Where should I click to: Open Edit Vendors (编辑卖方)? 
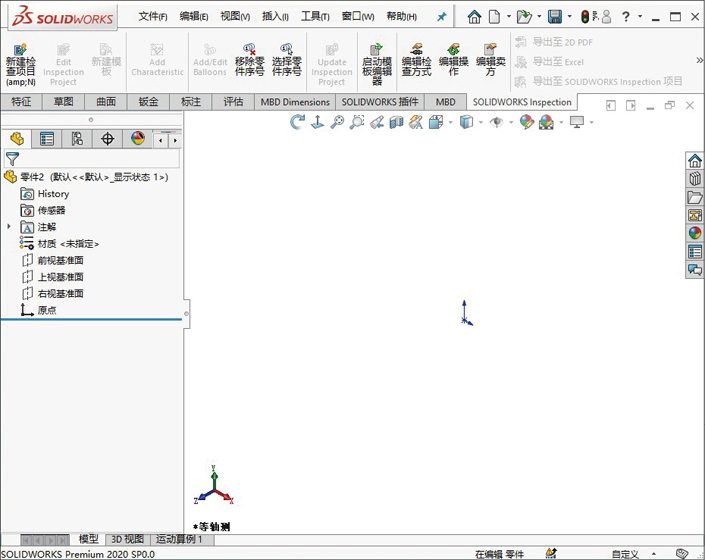pos(491,60)
